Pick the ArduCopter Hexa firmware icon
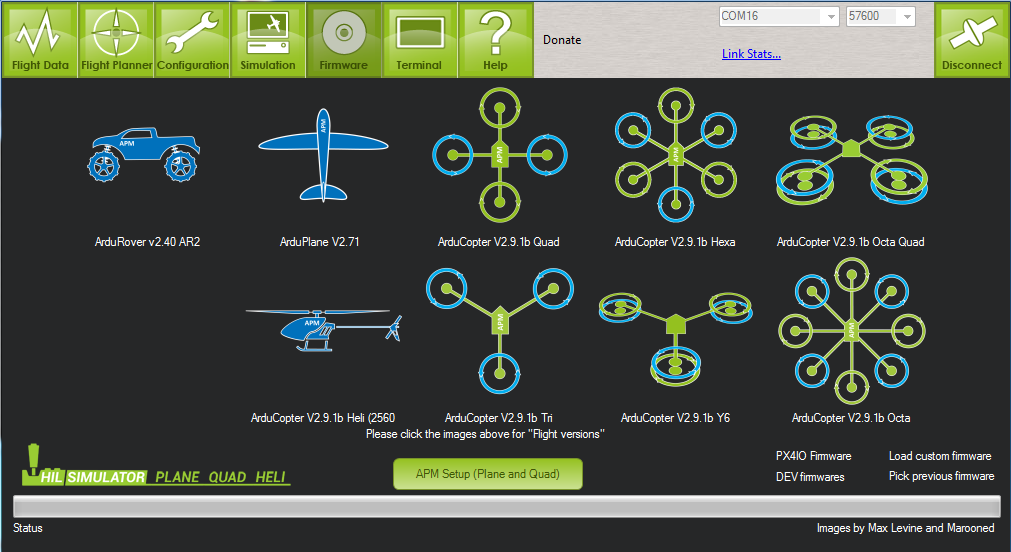This screenshot has width=1011, height=552. [x=675, y=155]
